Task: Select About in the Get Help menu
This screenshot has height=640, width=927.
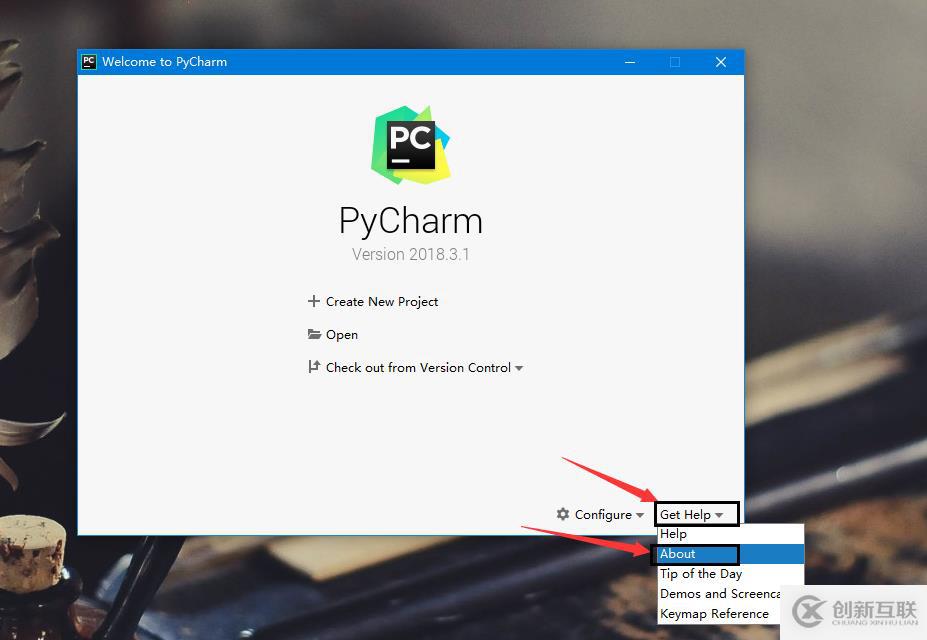Action: [x=731, y=554]
